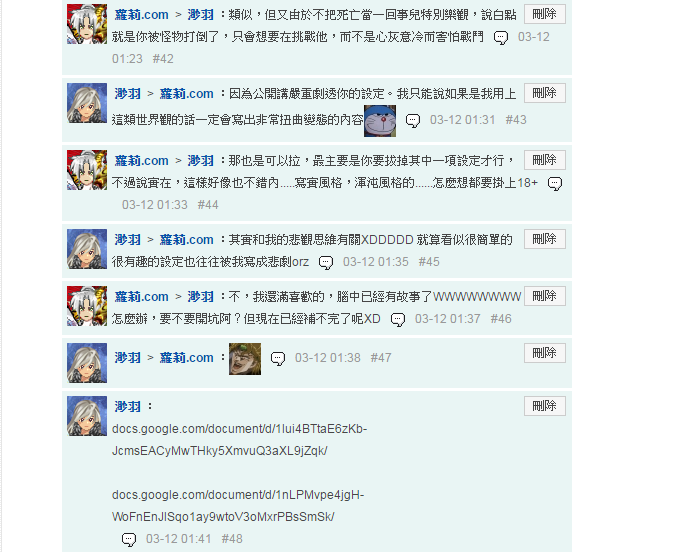690x552 pixels.
Task: Click reply bubble icon on comment #44
Action: click(x=554, y=184)
